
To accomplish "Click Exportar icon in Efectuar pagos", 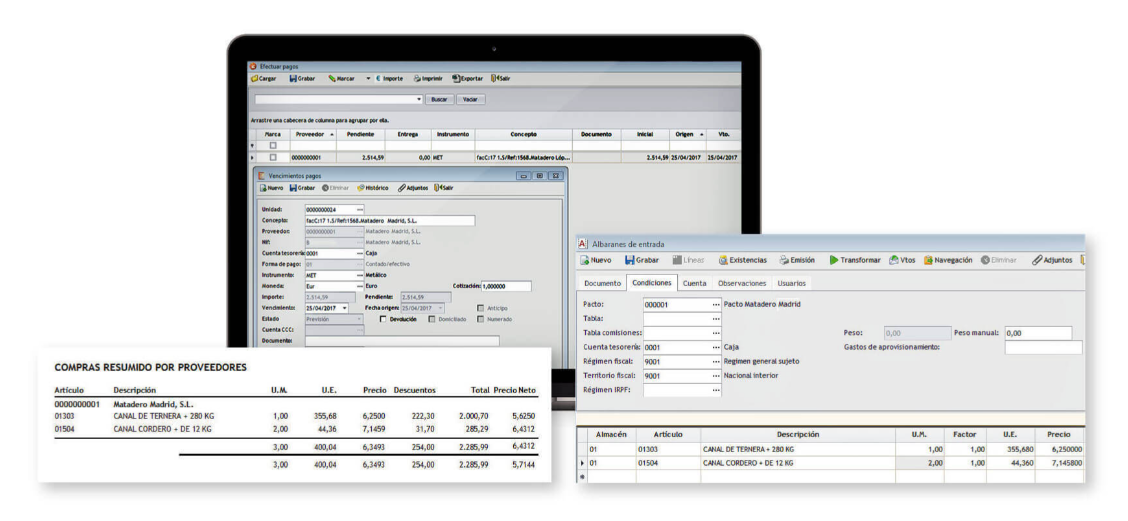I will 455,78.
